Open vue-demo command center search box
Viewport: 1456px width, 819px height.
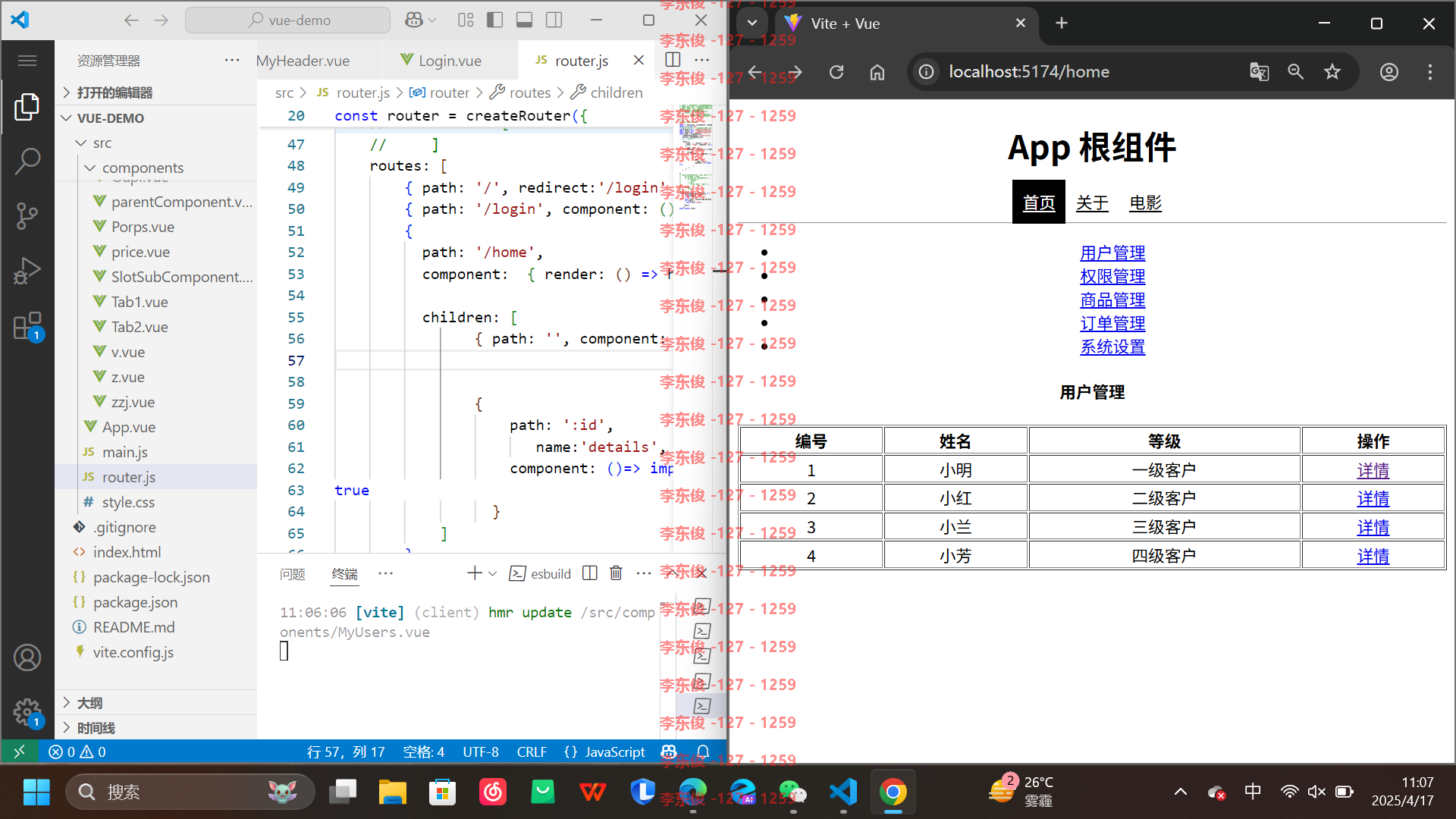(288, 20)
